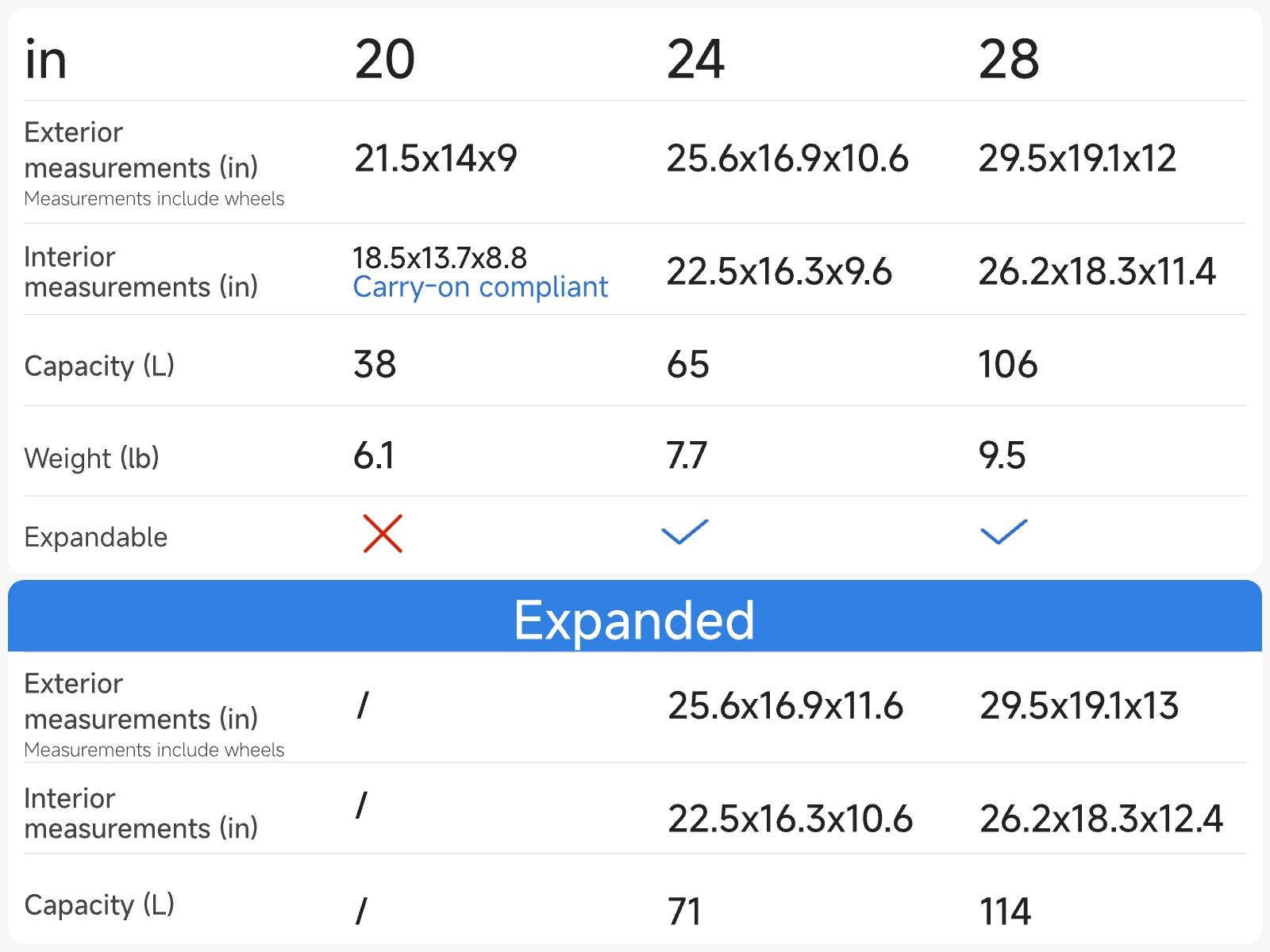Click the Carry-on compliant link
Image resolution: width=1270 pixels, height=952 pixels.
coord(480,287)
